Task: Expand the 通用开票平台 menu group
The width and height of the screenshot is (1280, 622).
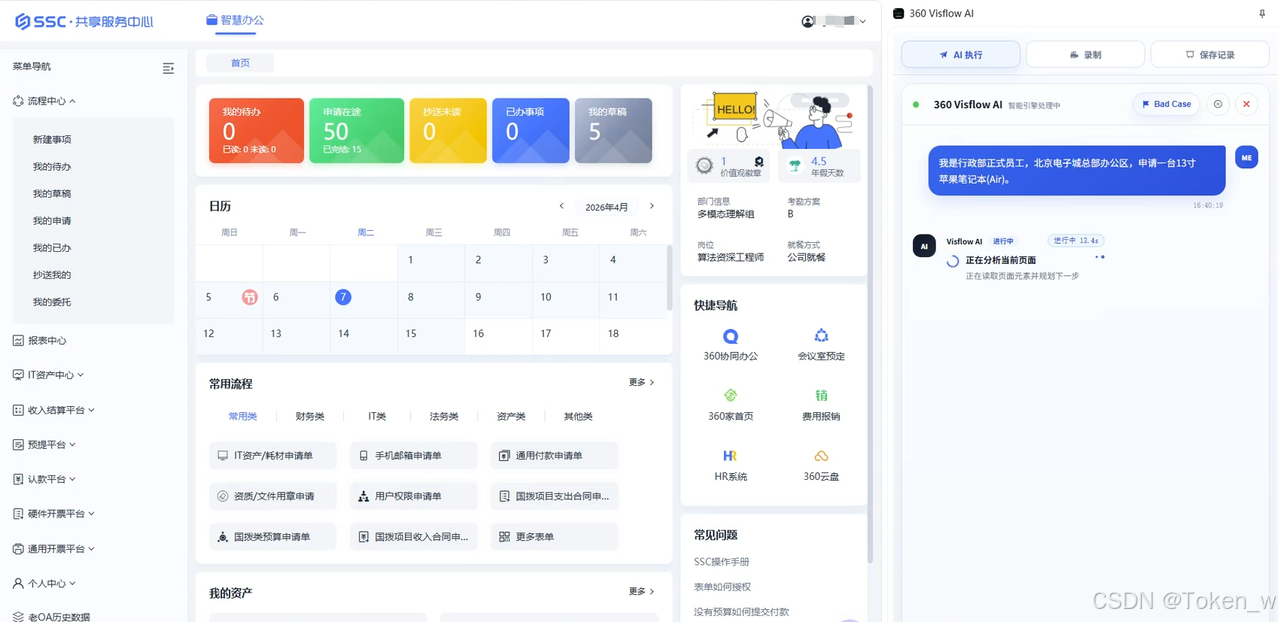Action: (x=54, y=548)
